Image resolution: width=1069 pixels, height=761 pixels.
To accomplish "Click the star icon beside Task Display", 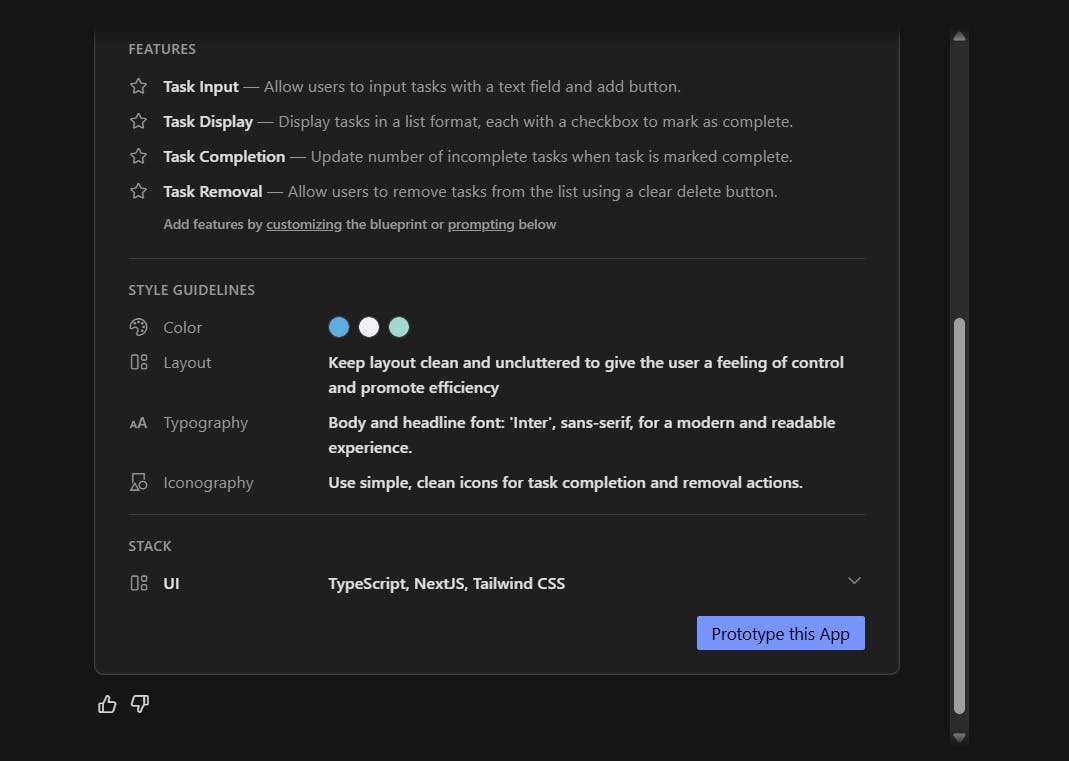I will [x=138, y=121].
